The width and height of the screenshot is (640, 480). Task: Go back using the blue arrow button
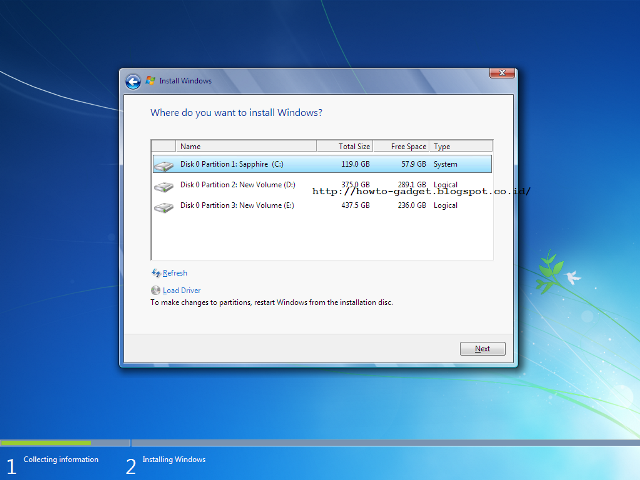pos(133,82)
